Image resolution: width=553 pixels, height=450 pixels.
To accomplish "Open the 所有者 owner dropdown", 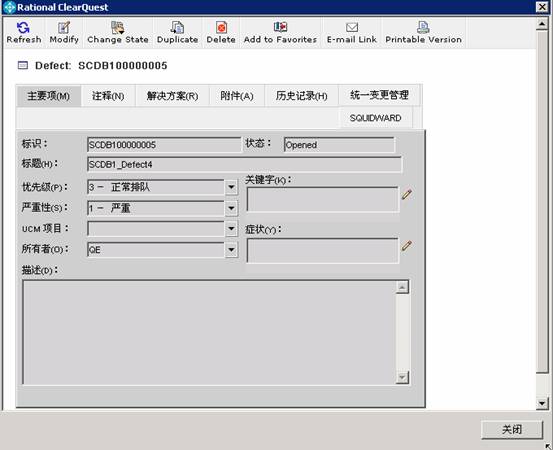I will [231, 250].
